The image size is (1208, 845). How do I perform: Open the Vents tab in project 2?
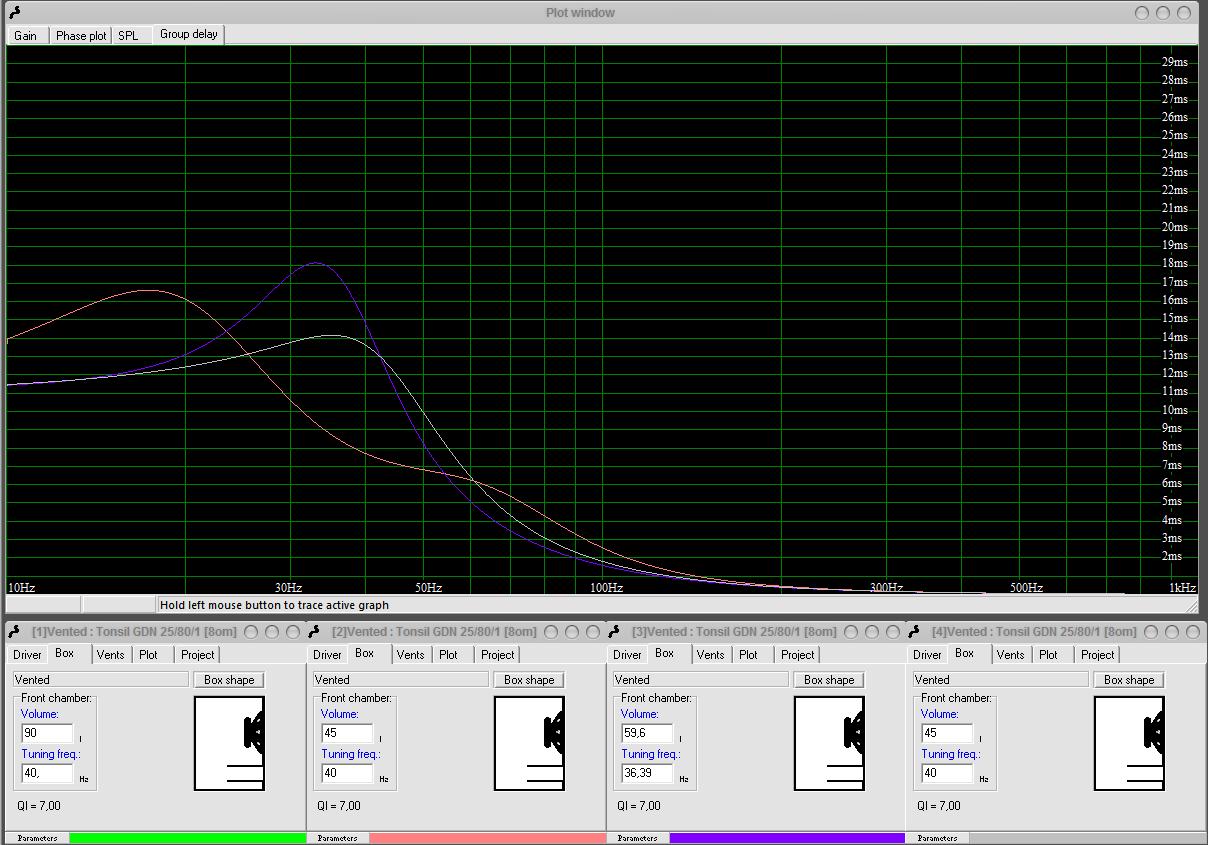click(x=410, y=655)
